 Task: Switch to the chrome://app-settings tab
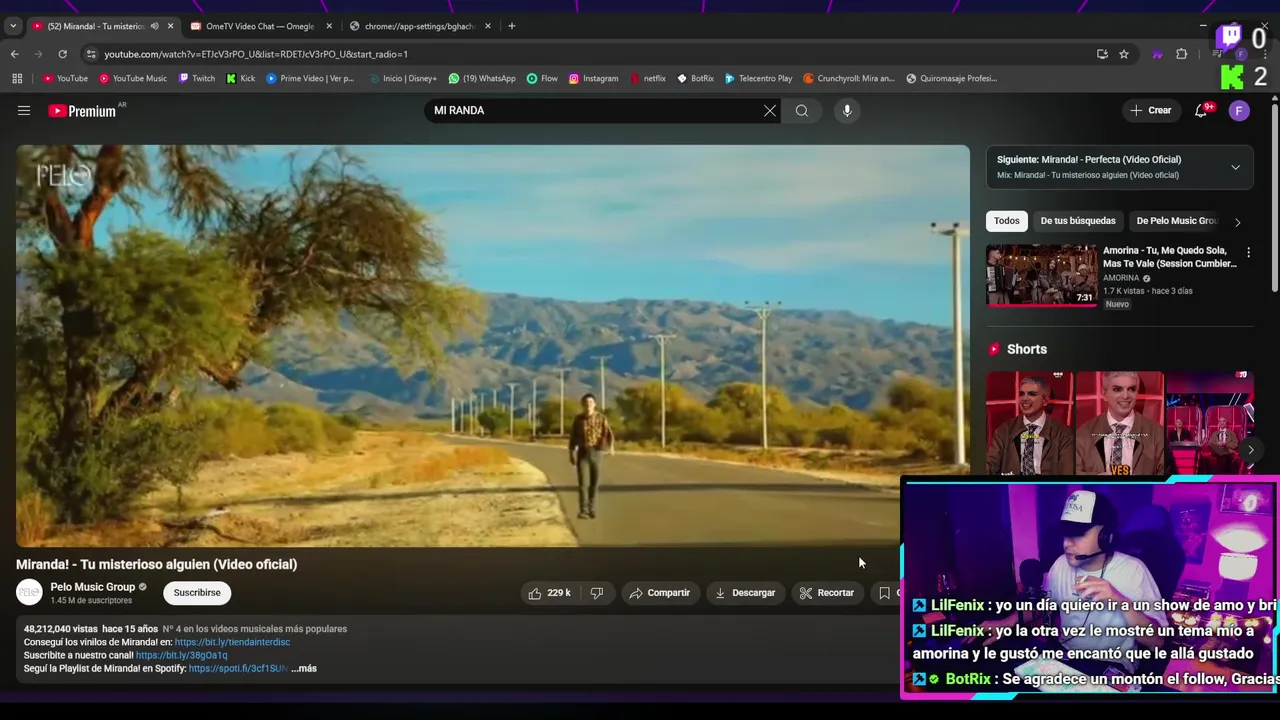coord(418,26)
